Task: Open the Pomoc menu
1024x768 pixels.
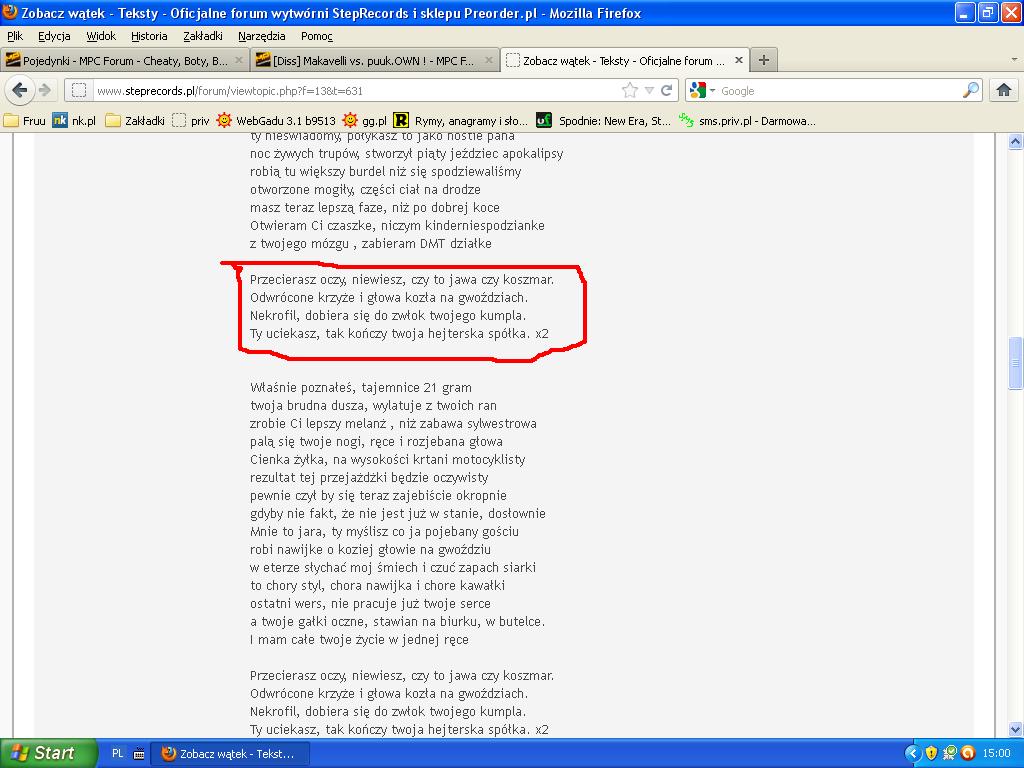Action: point(317,36)
